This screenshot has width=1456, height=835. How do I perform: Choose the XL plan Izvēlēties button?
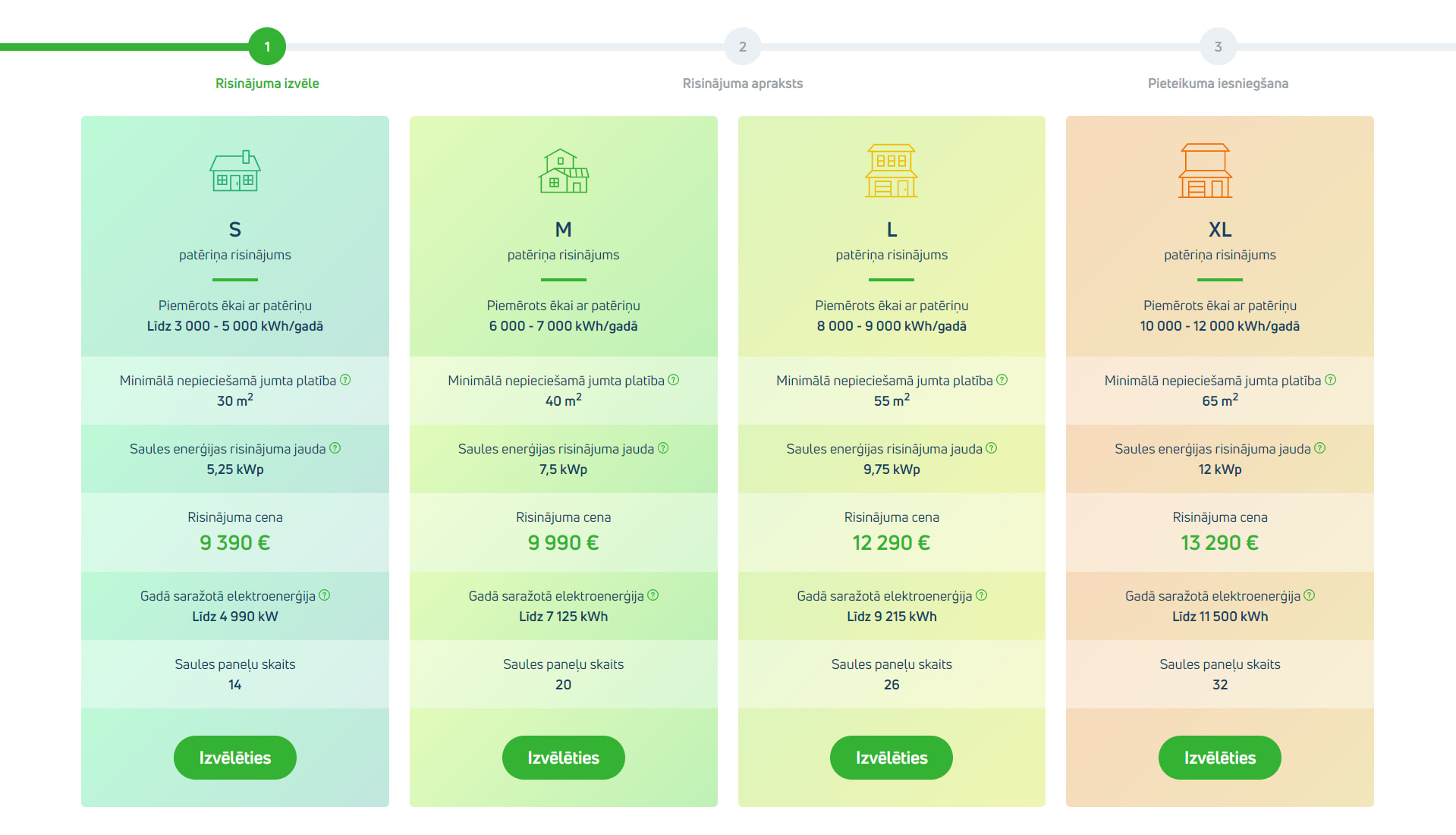coord(1220,758)
